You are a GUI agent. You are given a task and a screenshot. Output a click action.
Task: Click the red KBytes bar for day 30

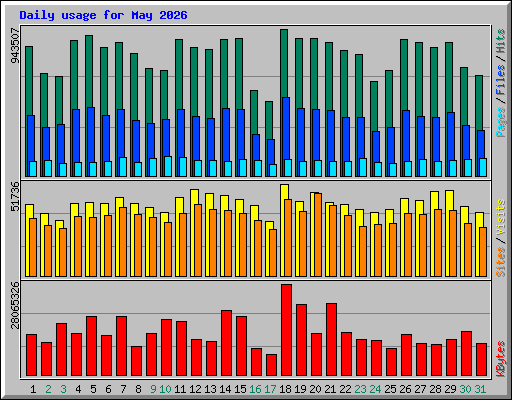[x=466, y=353]
